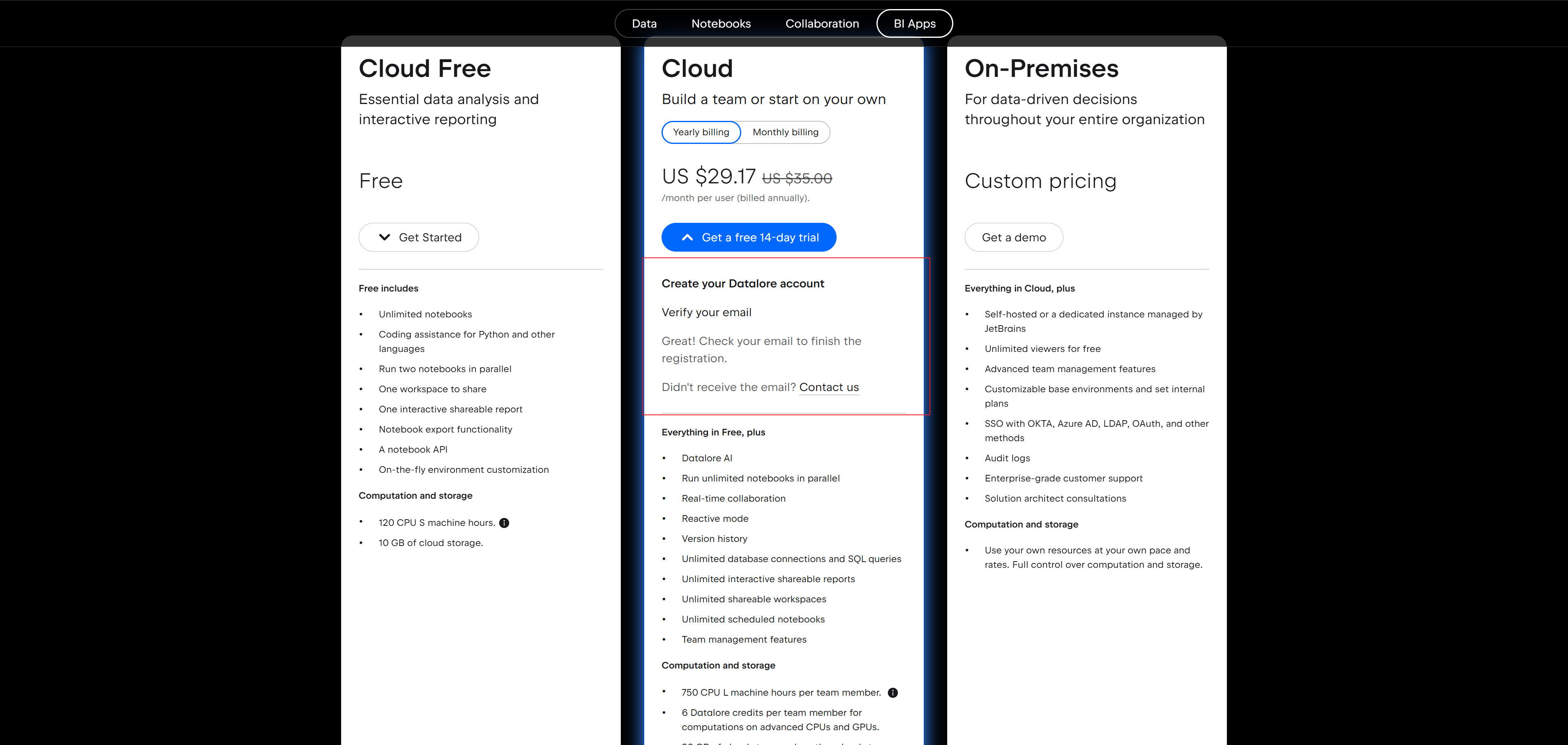Viewport: 1568px width, 745px height.
Task: Request a demo via Get a demo
Action: (x=1014, y=238)
